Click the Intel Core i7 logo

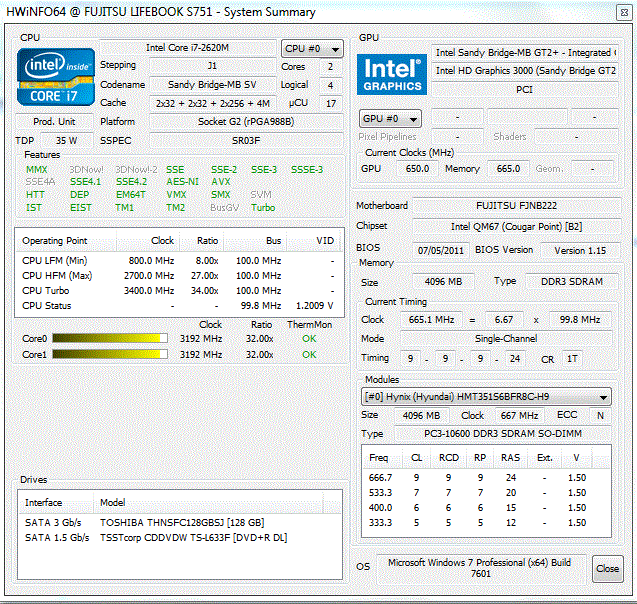coord(56,77)
